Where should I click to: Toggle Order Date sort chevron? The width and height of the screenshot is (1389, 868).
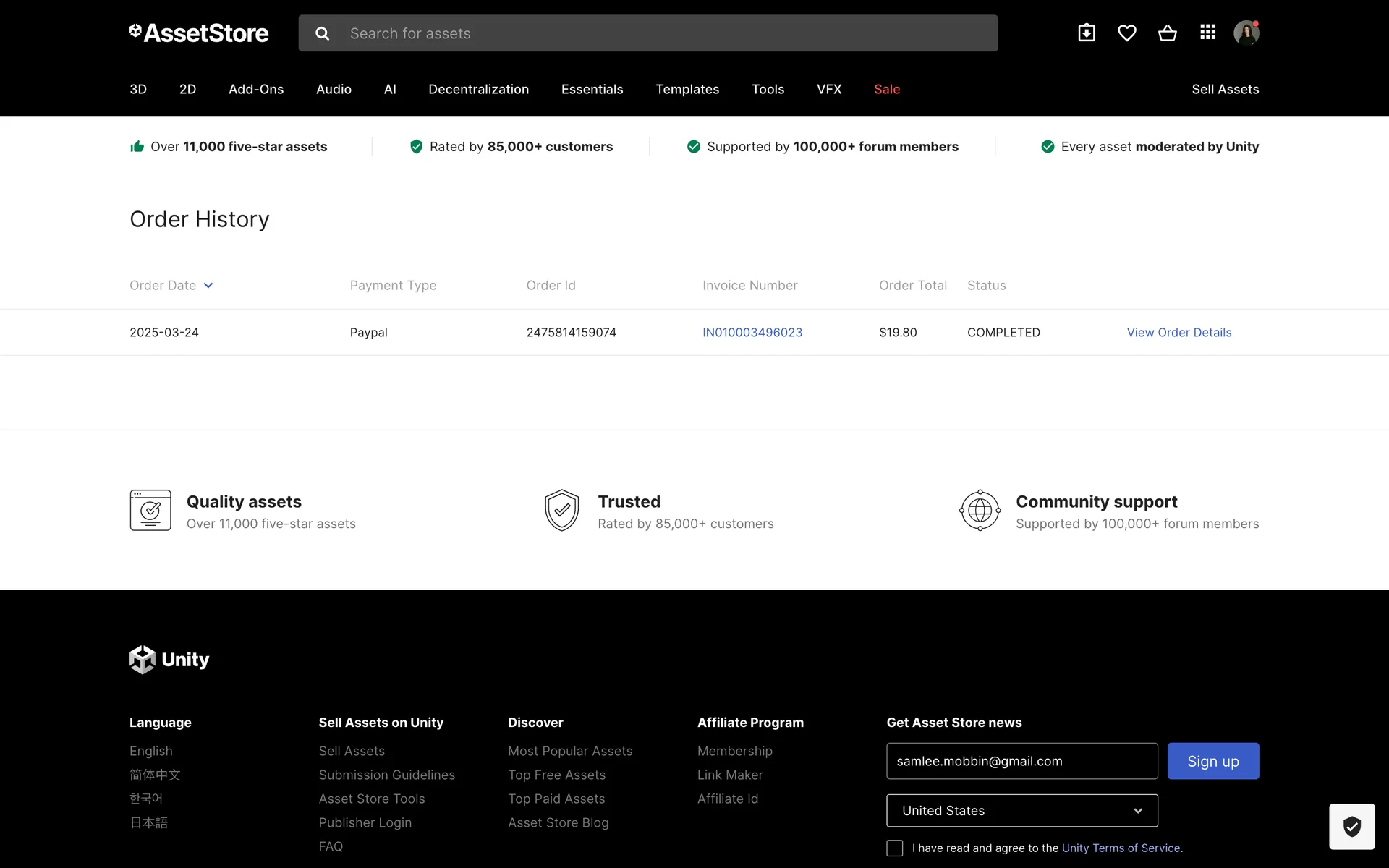pyautogui.click(x=208, y=285)
